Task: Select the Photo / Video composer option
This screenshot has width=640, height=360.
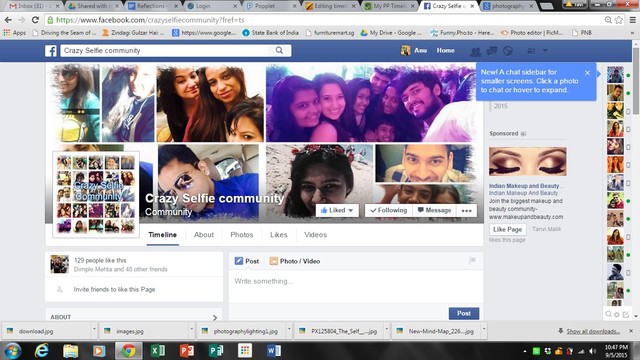Action: click(295, 261)
